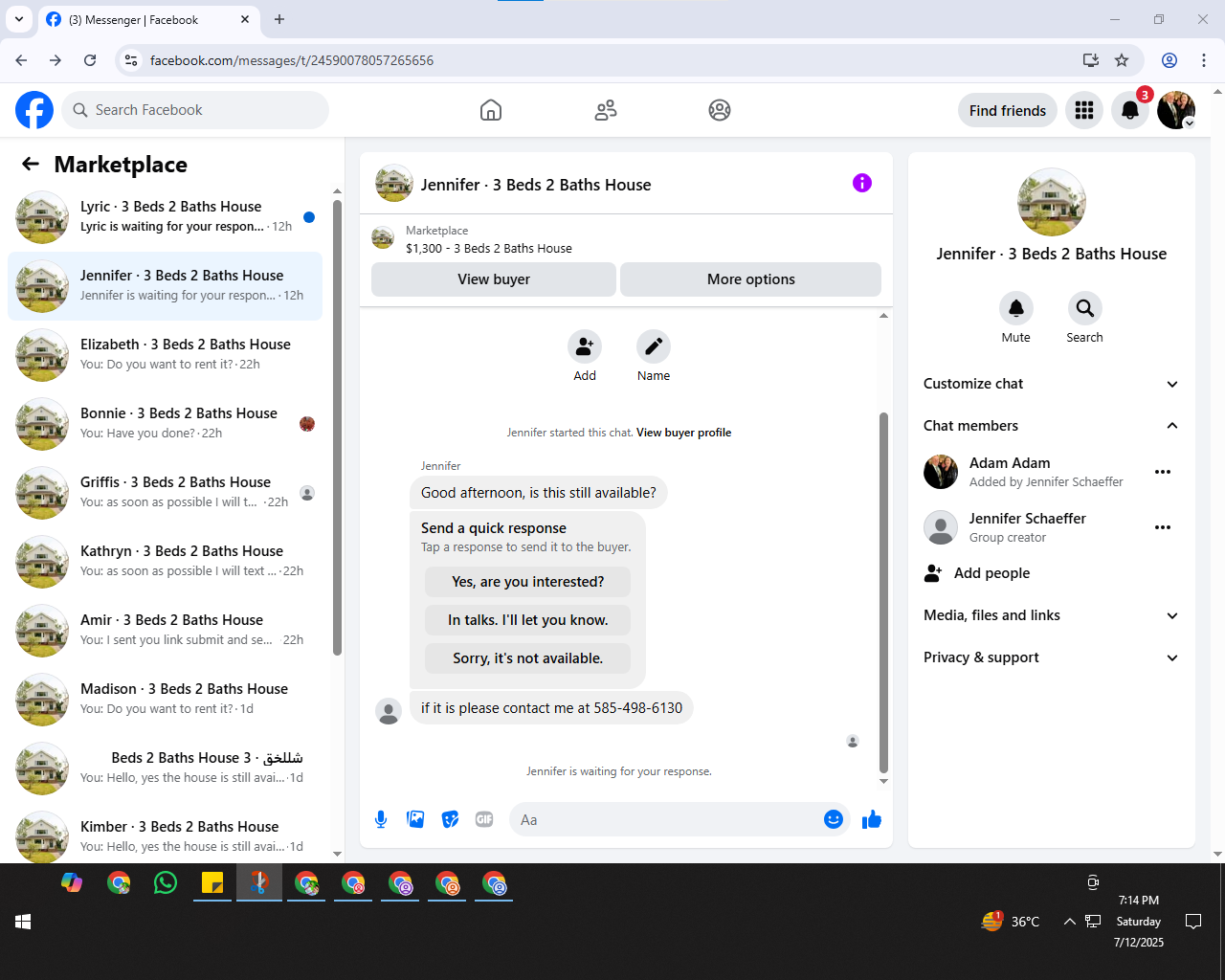This screenshot has height=980, width=1225.
Task: Send quick response 'Sorry, it's not available.'
Action: [528, 658]
